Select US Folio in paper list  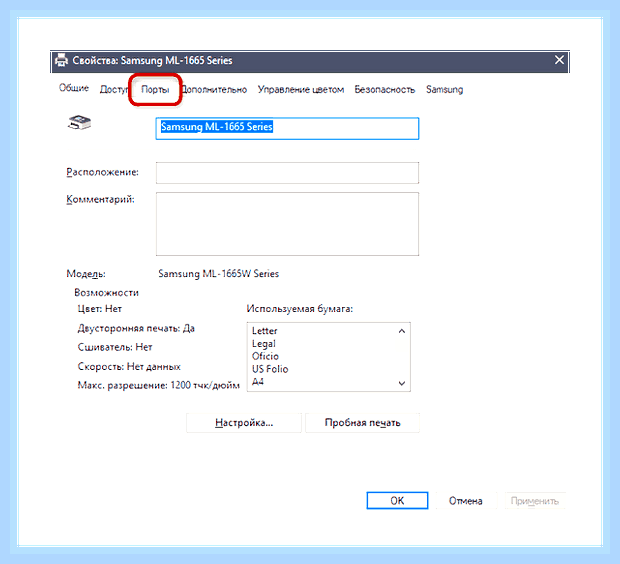coord(270,369)
